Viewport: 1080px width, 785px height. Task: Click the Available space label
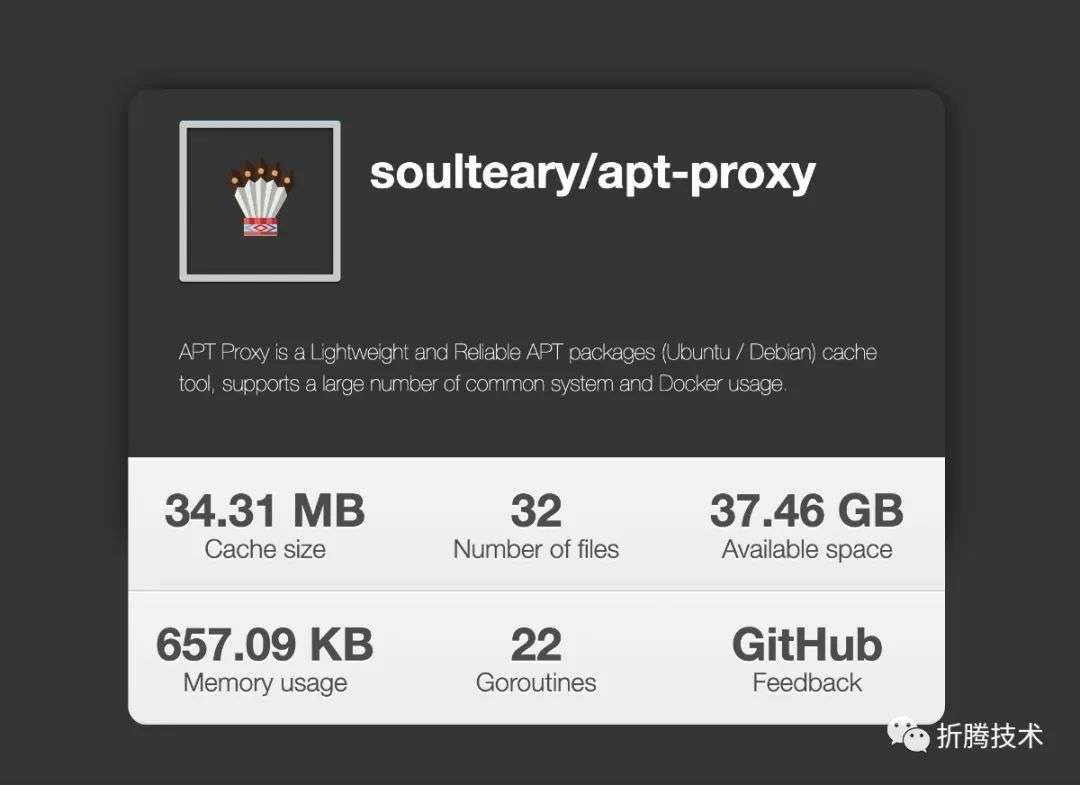pyautogui.click(x=807, y=550)
